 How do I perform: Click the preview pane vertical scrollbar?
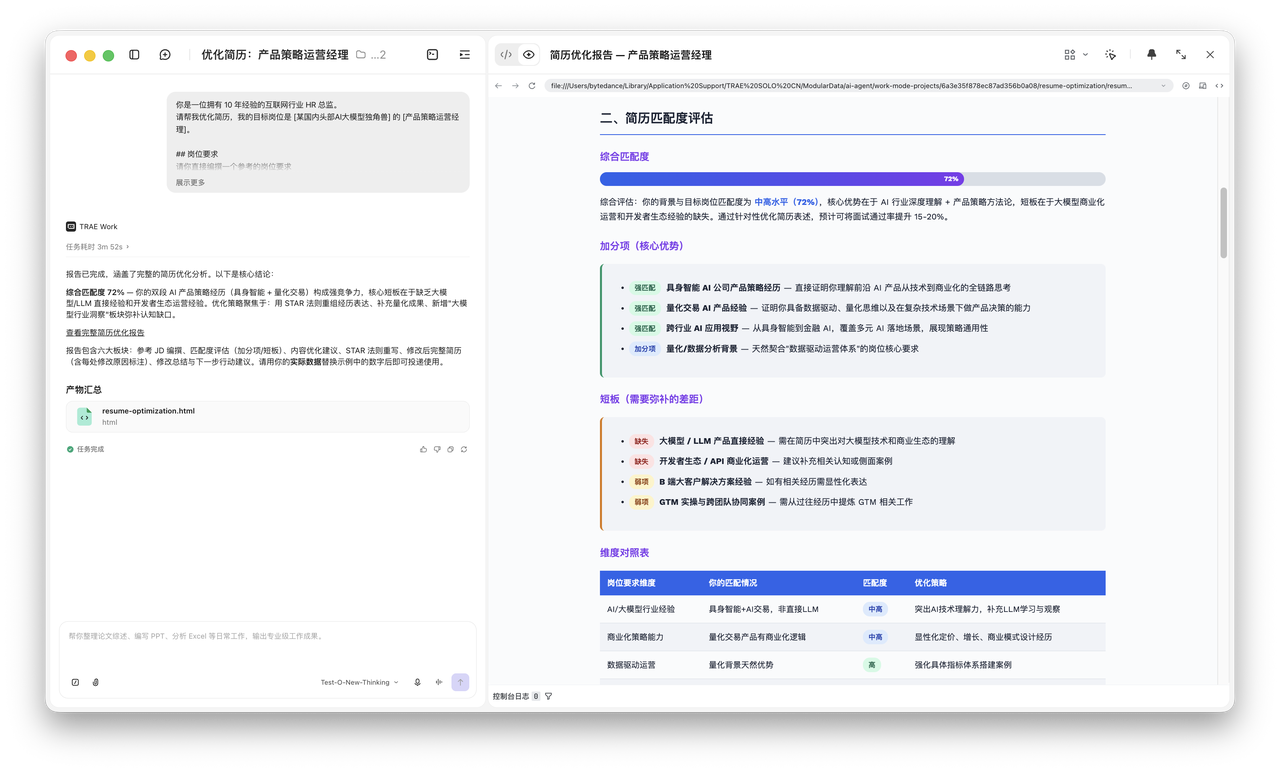pos(1223,222)
